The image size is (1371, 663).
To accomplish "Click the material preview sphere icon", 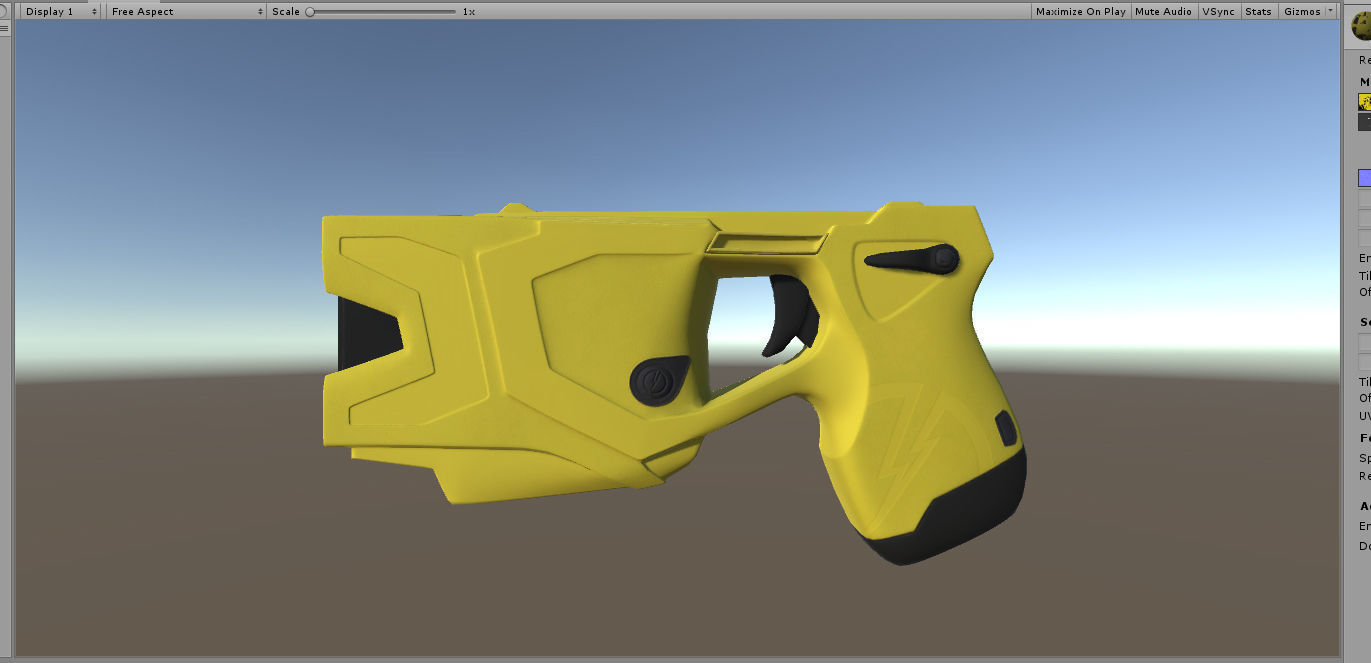I will 1363,27.
